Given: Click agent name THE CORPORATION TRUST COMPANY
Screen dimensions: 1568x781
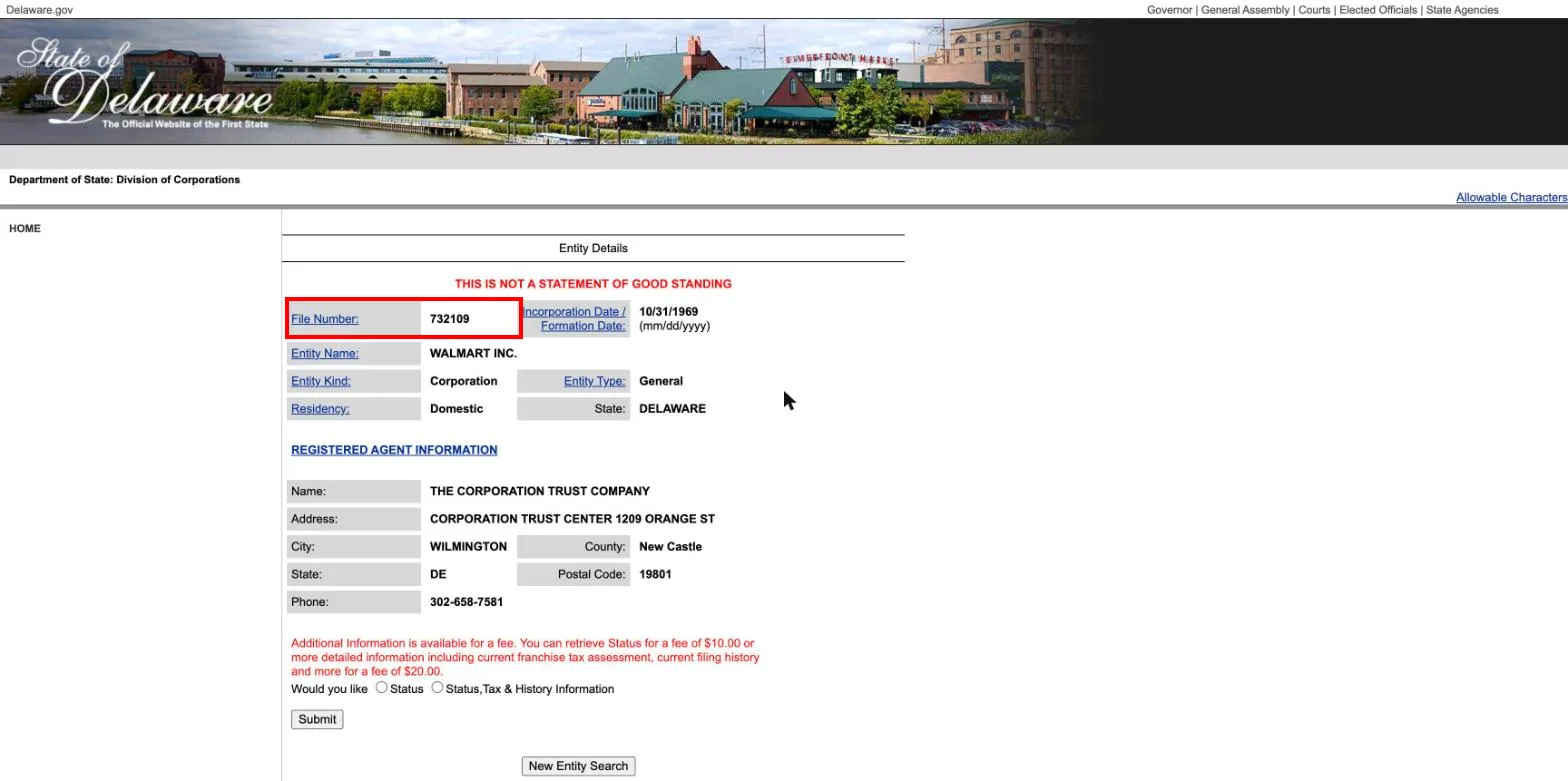Looking at the screenshot, I should click(x=540, y=491).
